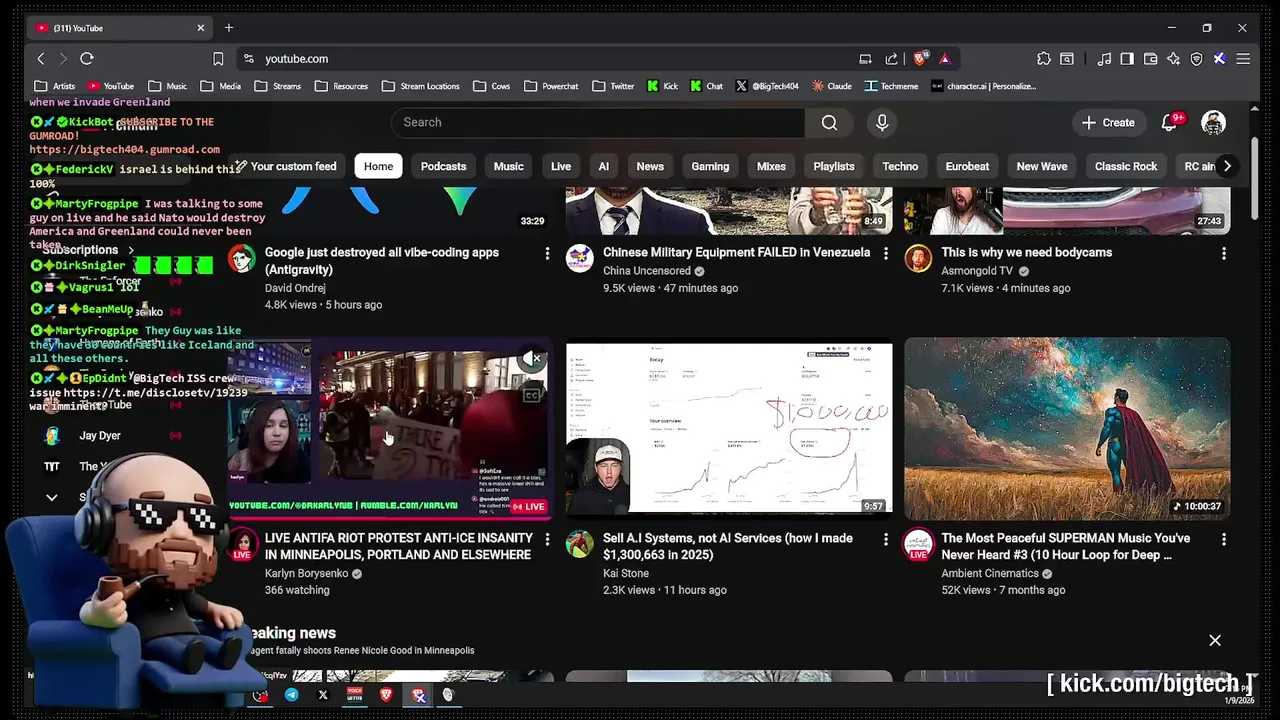Mute the live preview video

532,359
